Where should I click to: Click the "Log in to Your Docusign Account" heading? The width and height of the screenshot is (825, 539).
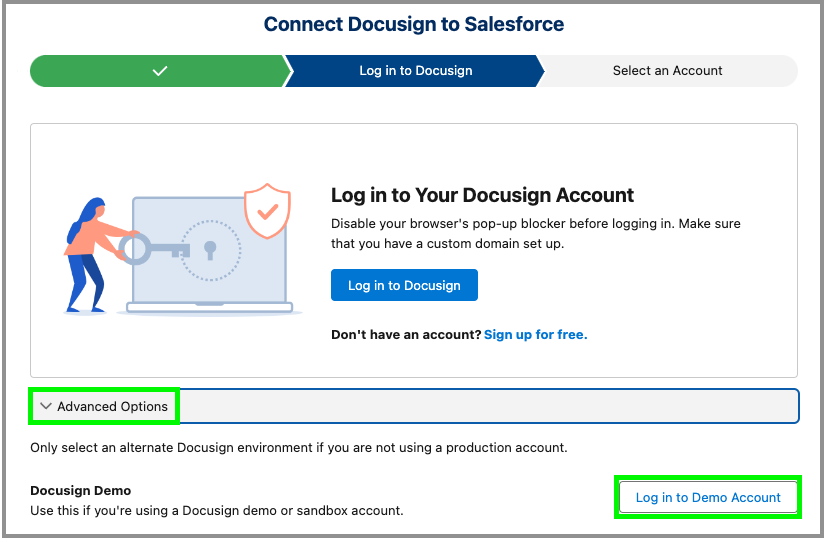coord(482,195)
